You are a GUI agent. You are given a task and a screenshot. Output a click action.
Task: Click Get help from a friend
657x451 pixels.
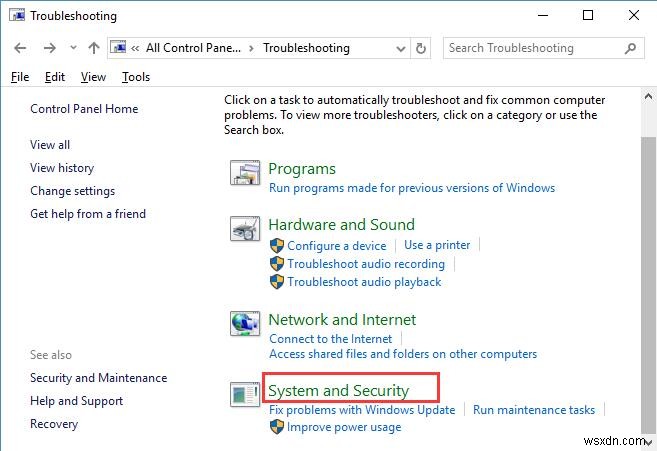pyautogui.click(x=88, y=214)
